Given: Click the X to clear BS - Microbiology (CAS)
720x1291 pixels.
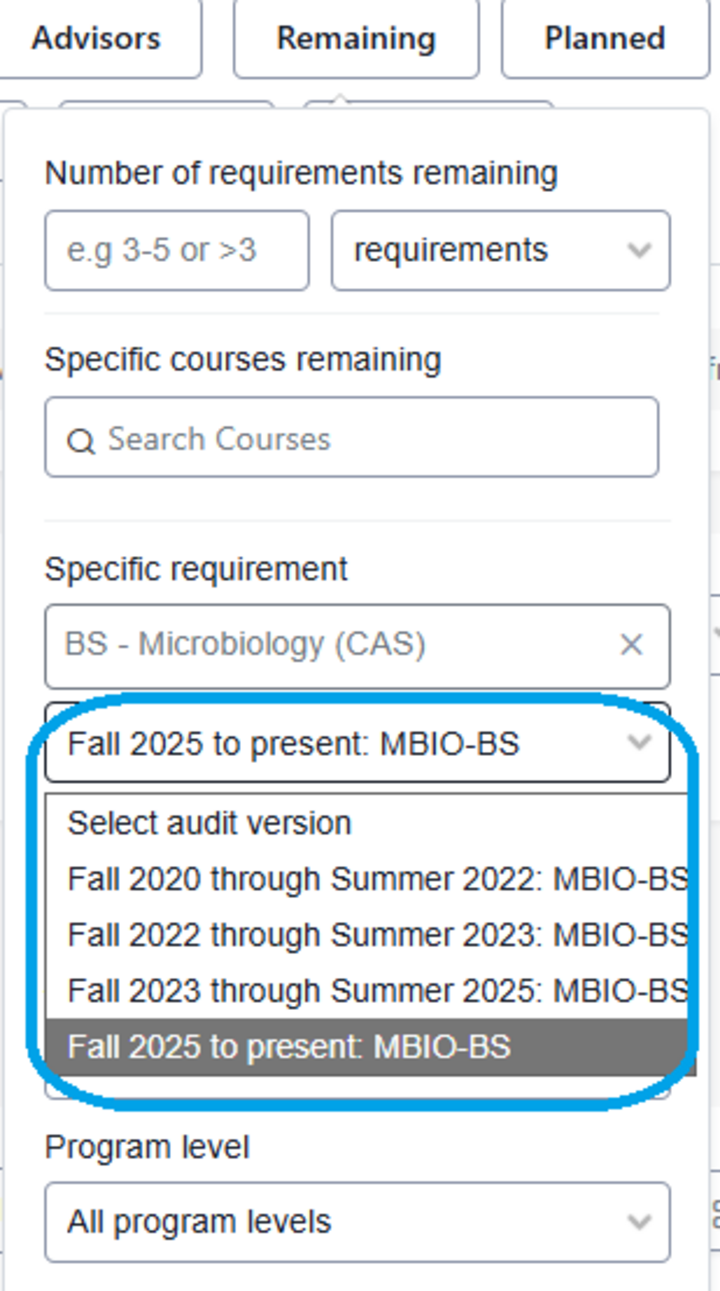Looking at the screenshot, I should point(632,645).
